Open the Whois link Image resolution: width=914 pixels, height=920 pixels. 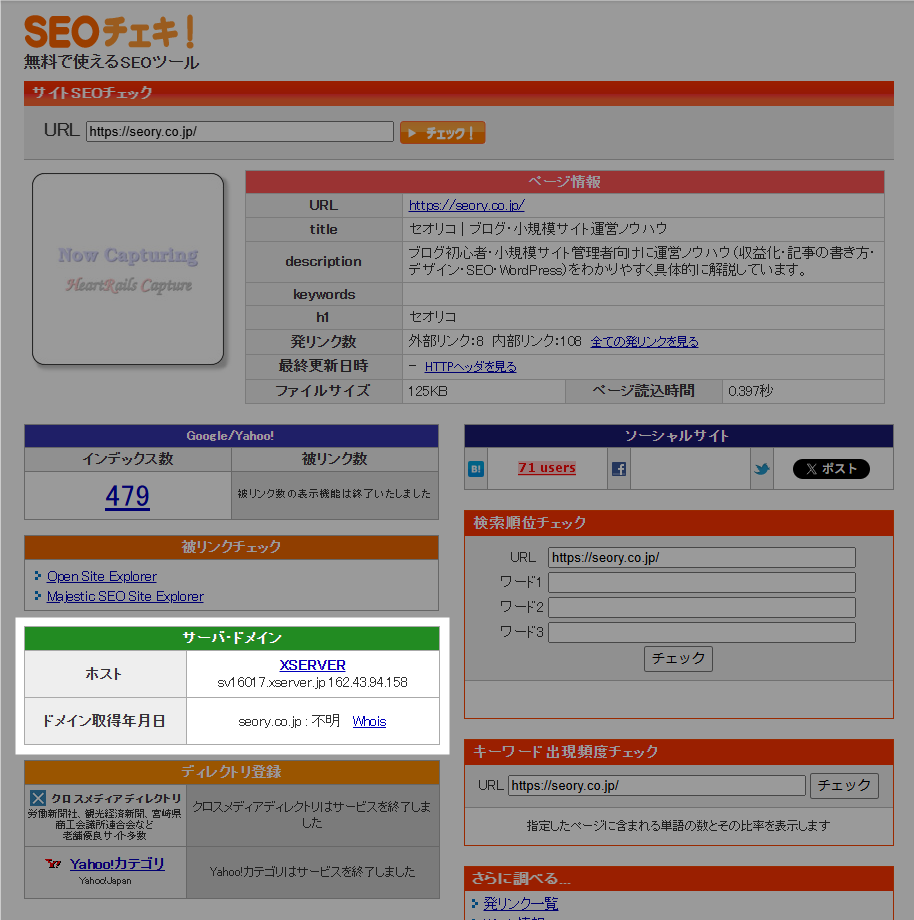(369, 721)
